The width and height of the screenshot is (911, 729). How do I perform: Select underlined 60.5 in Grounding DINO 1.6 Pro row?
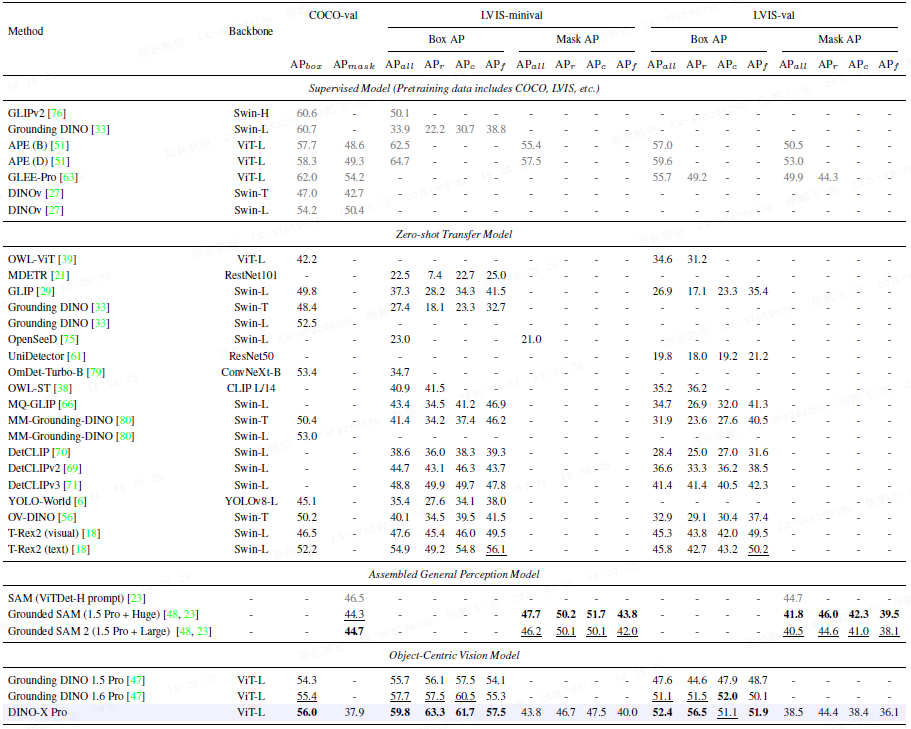(x=465, y=696)
